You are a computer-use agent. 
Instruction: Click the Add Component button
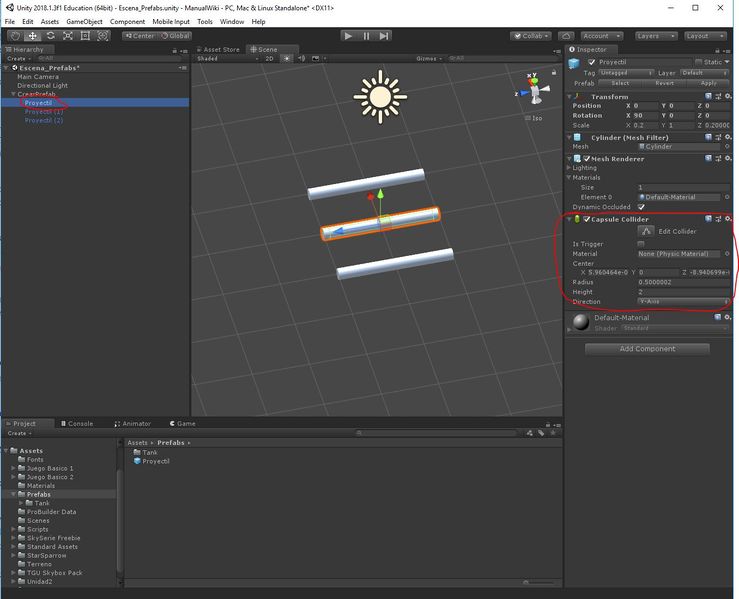[x=647, y=349]
